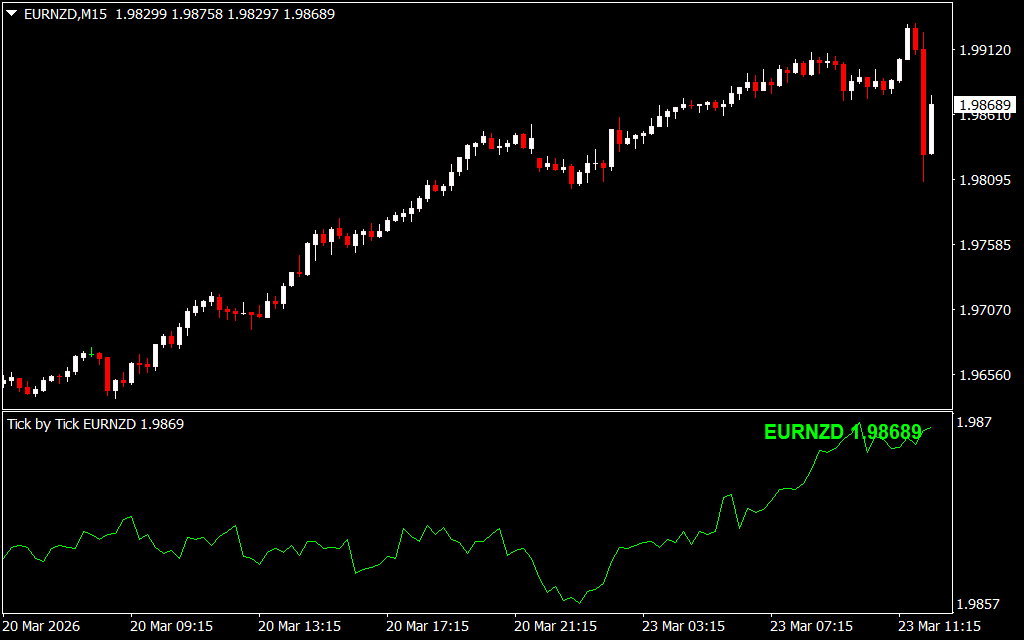Click the green EURNZD 1.98689 text label
The width and height of the screenshot is (1024, 640).
pos(842,432)
